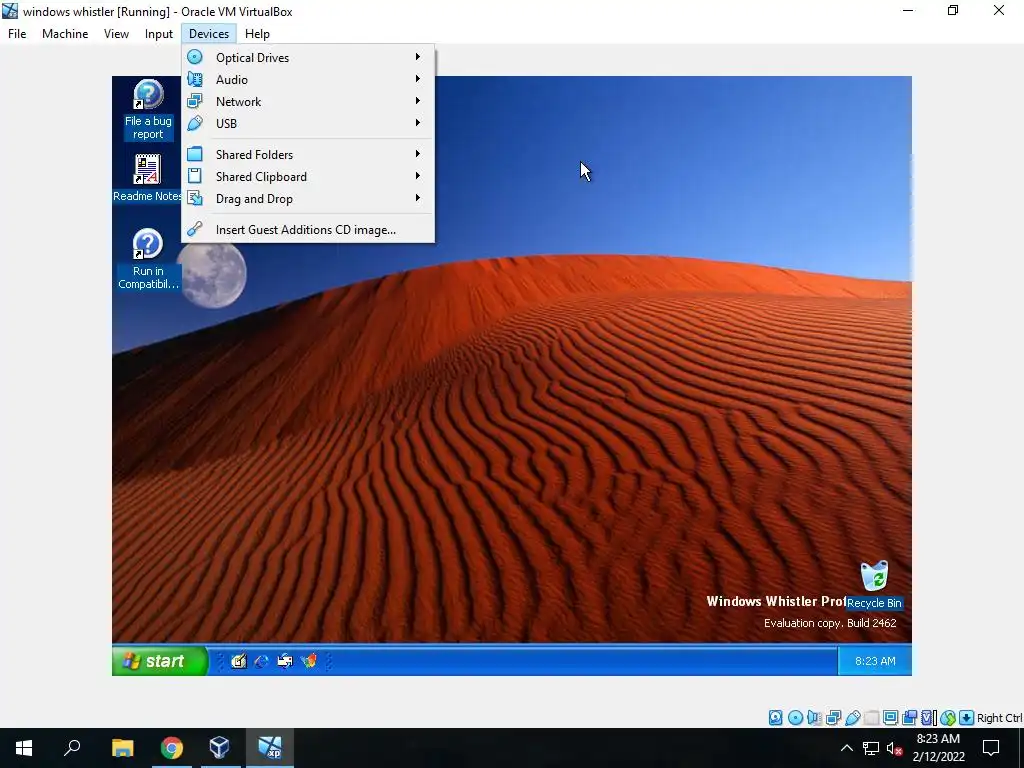Choose Insert Guest Additions CD image...
1024x768 pixels.
click(x=308, y=230)
